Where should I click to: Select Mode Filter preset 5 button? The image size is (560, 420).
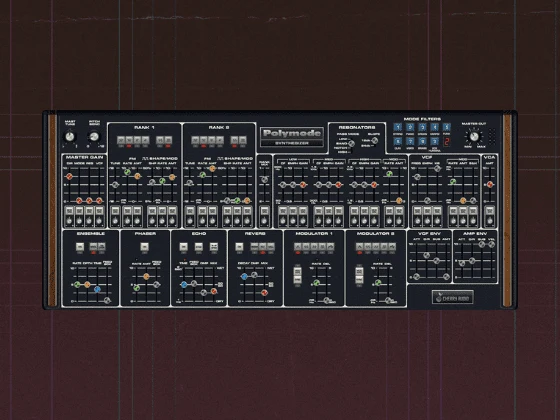(446, 127)
